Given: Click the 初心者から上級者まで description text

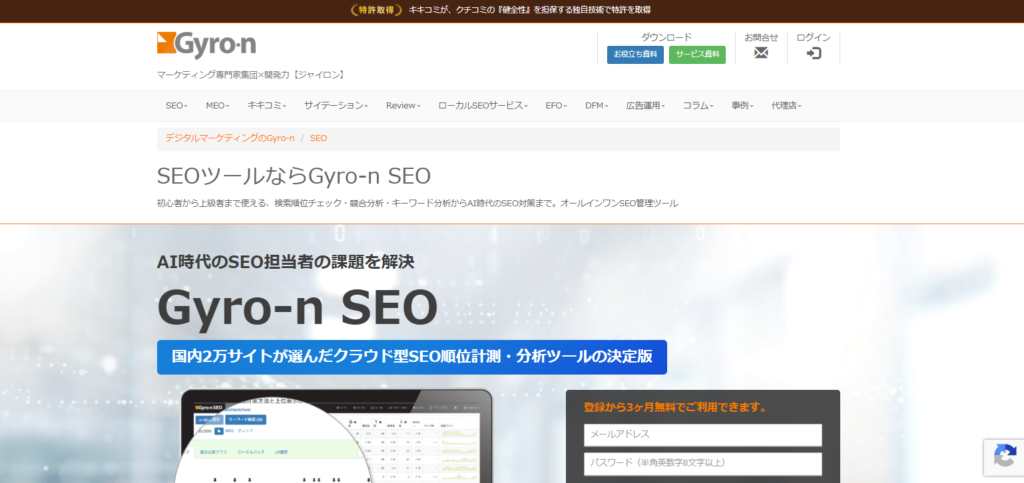Looking at the screenshot, I should pyautogui.click(x=417, y=204).
